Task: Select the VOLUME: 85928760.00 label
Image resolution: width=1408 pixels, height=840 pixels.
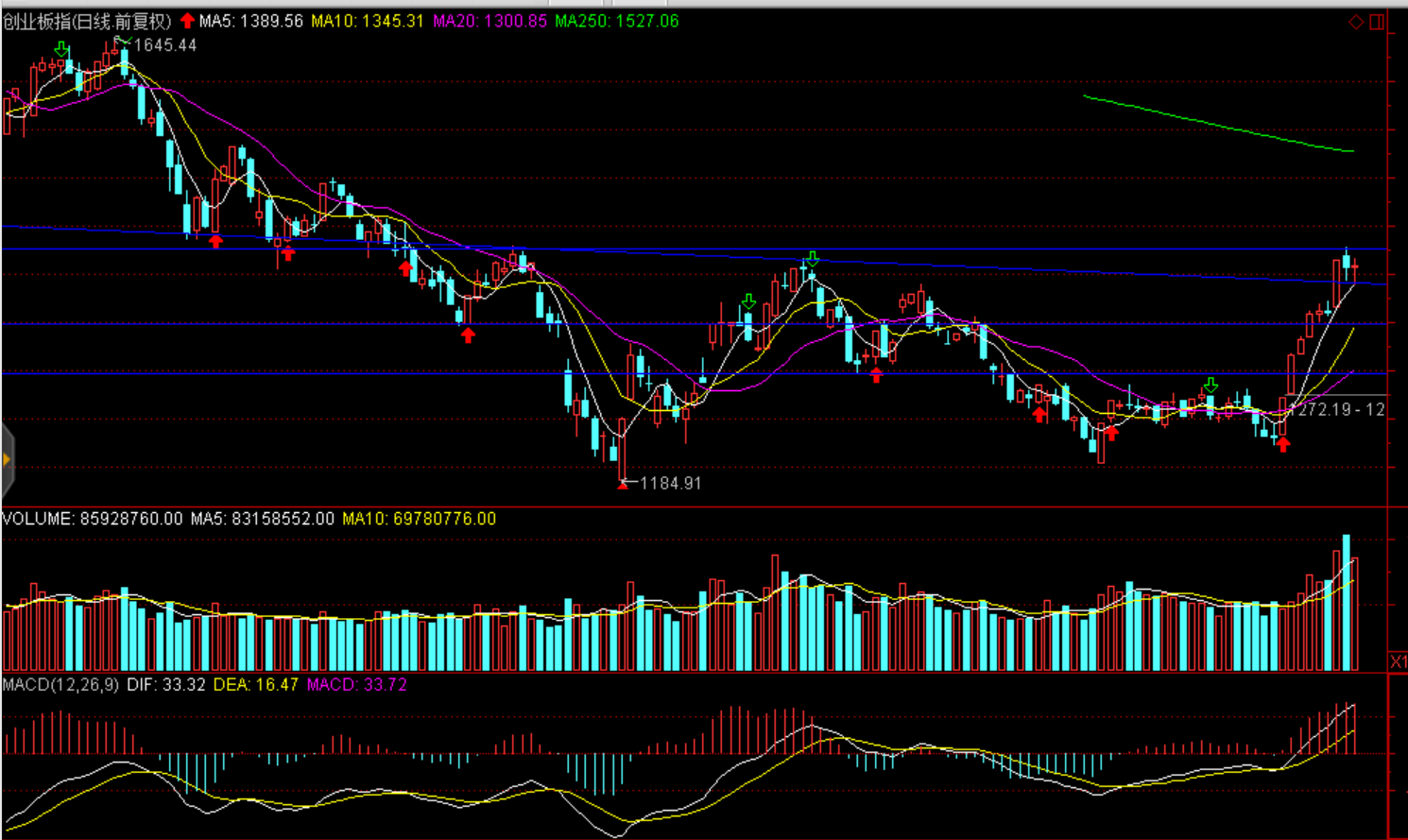Action: pos(92,519)
